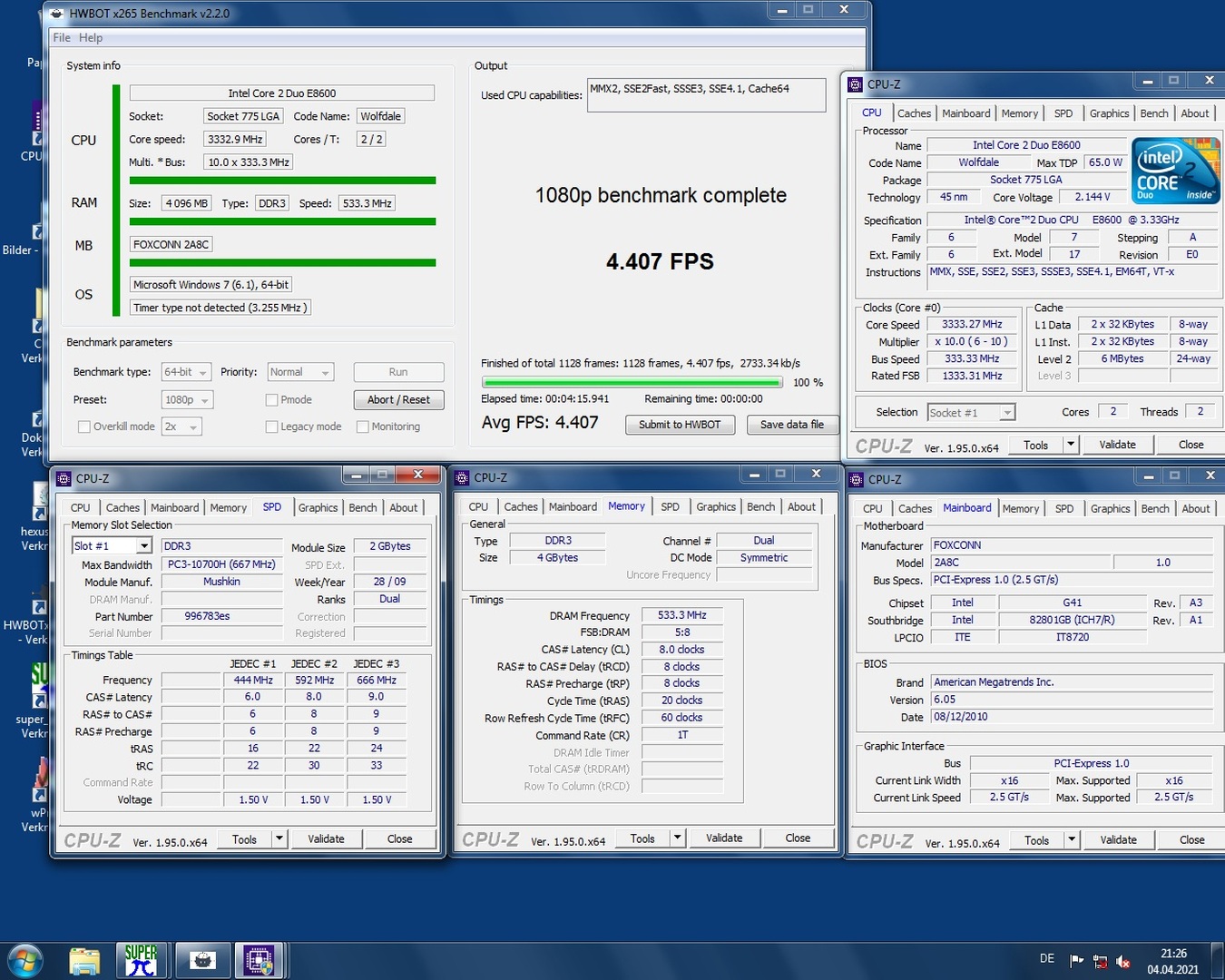
Task: Open HWBOT x265 taskbar icon
Action: tap(202, 961)
